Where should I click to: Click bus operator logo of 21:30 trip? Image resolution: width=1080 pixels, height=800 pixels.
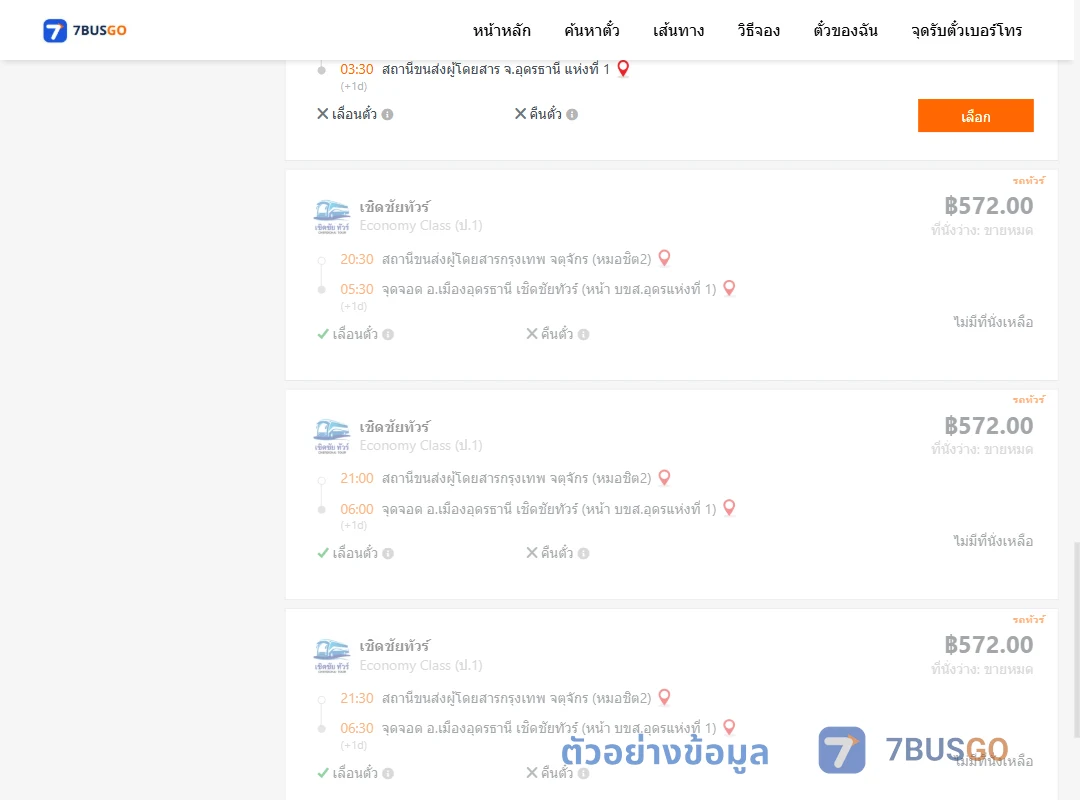coord(332,656)
